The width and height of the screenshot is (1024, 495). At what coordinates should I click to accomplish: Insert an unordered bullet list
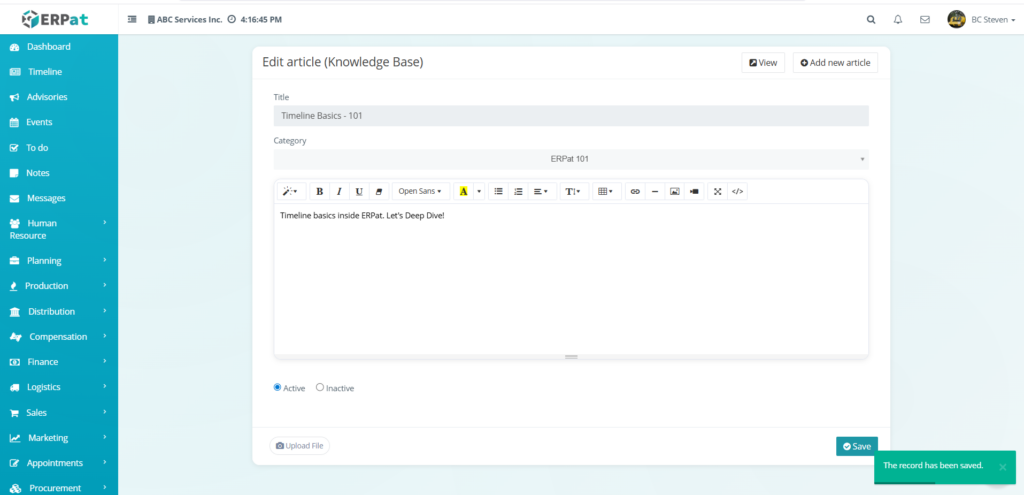coord(498,191)
